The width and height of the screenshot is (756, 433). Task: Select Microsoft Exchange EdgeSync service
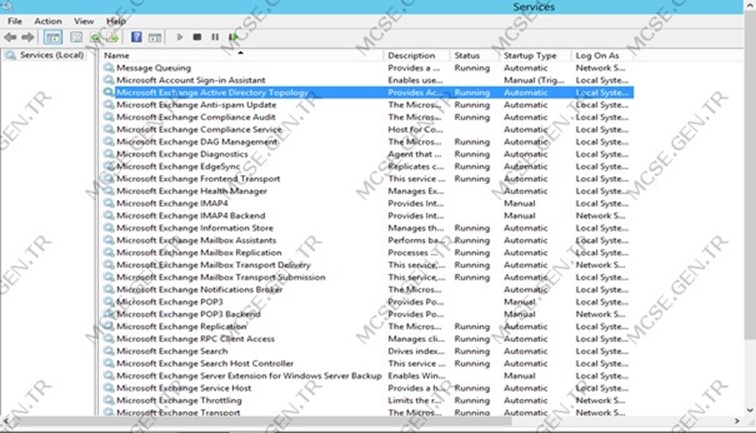[178, 166]
